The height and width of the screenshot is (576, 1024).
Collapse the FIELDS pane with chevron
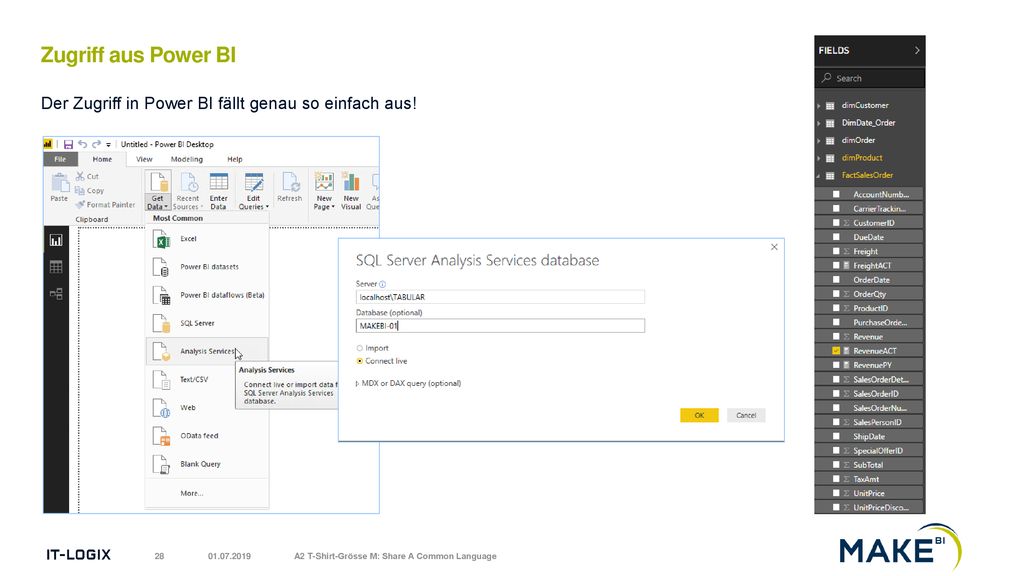[x=917, y=50]
